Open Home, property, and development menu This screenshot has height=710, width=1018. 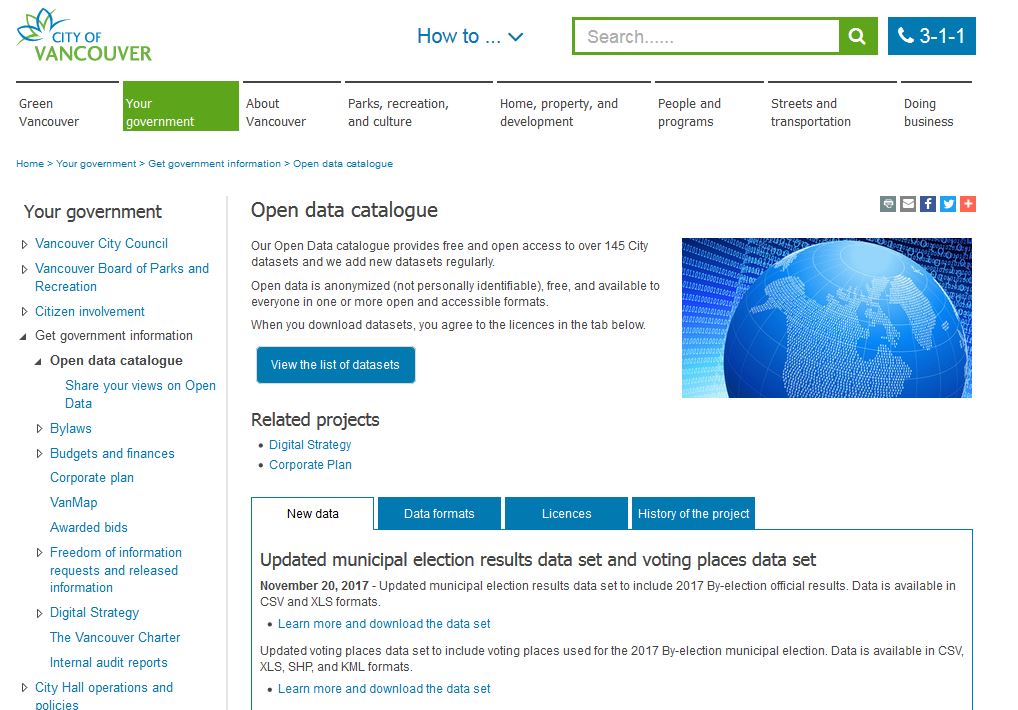coord(574,106)
